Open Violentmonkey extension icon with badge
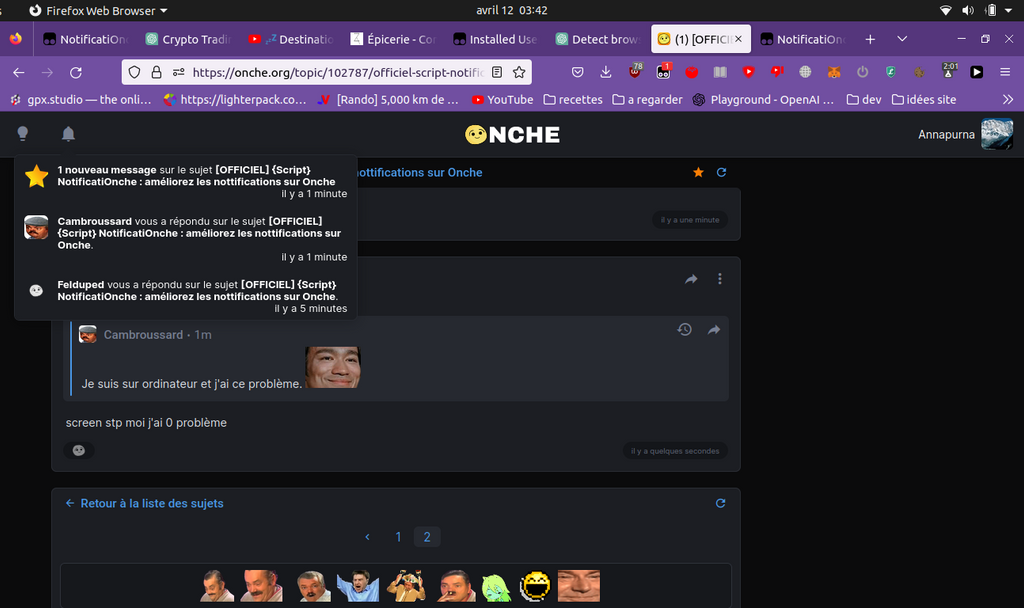This screenshot has height=608, width=1024. 664,71
